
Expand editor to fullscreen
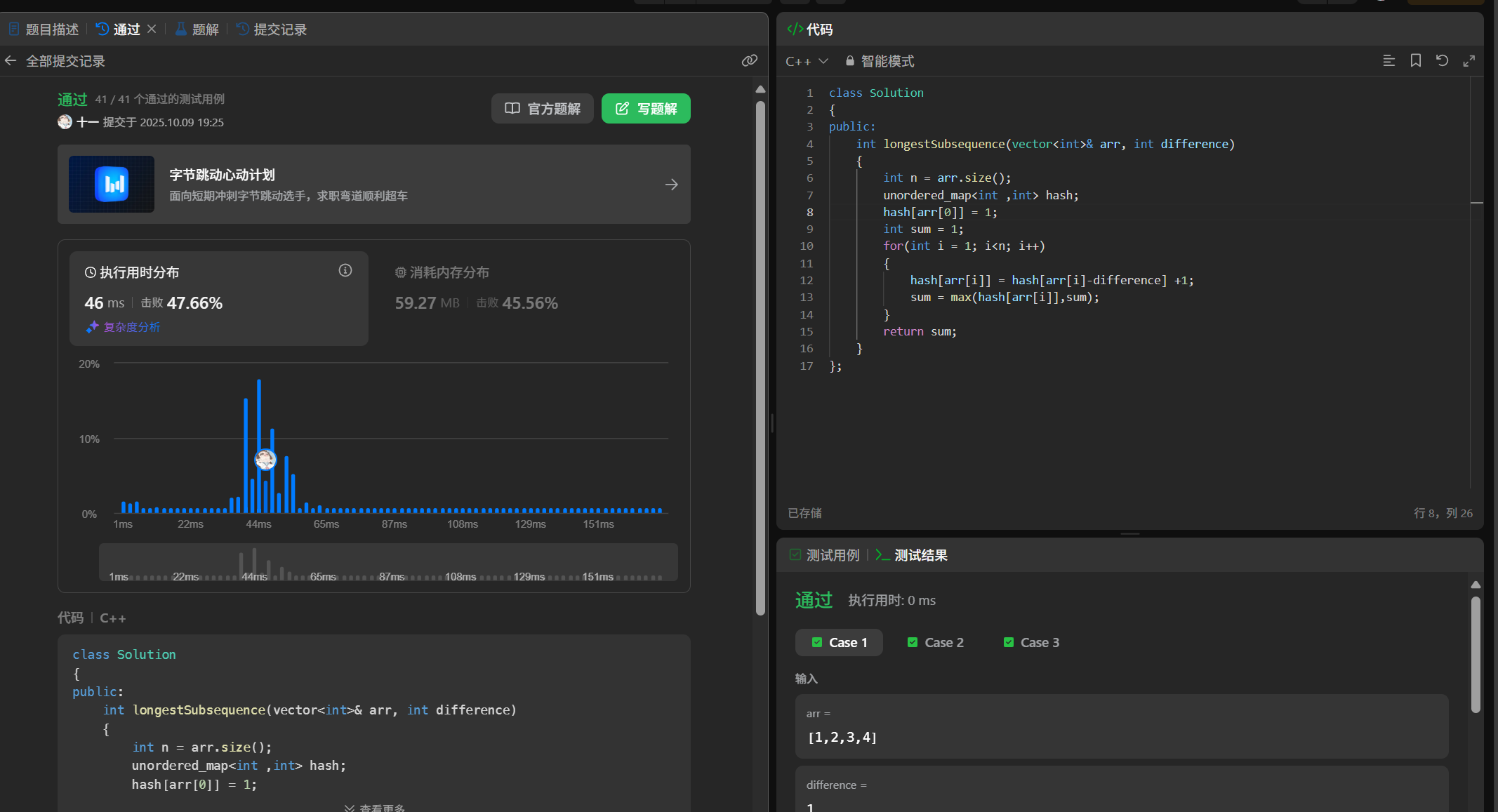point(1469,61)
